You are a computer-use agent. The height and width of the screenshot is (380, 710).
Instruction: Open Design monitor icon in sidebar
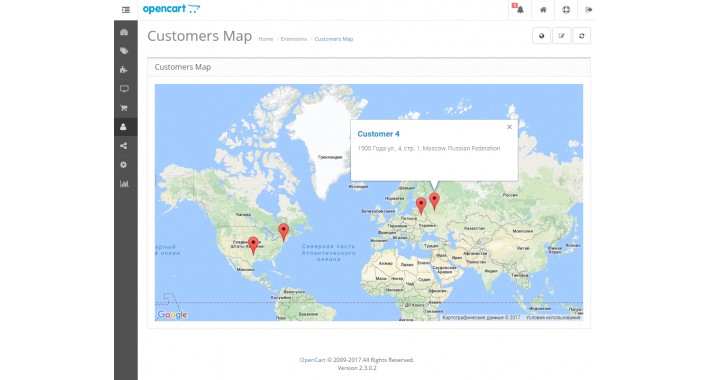click(124, 89)
